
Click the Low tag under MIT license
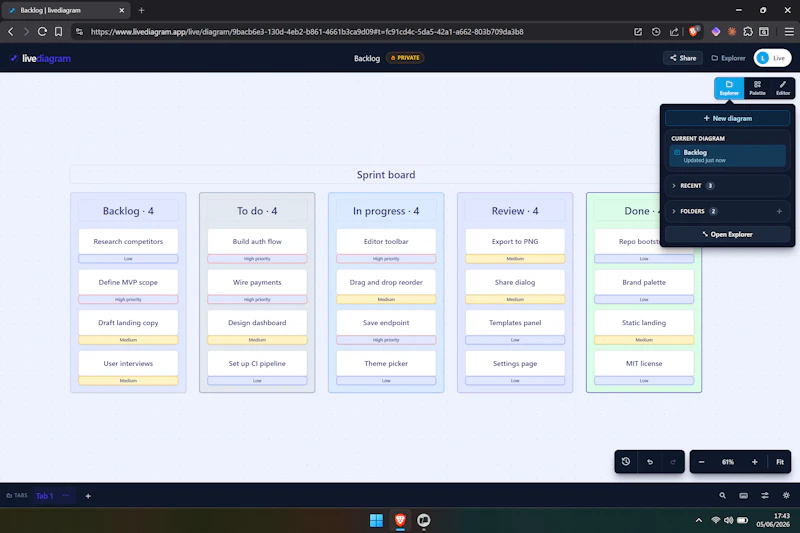644,380
